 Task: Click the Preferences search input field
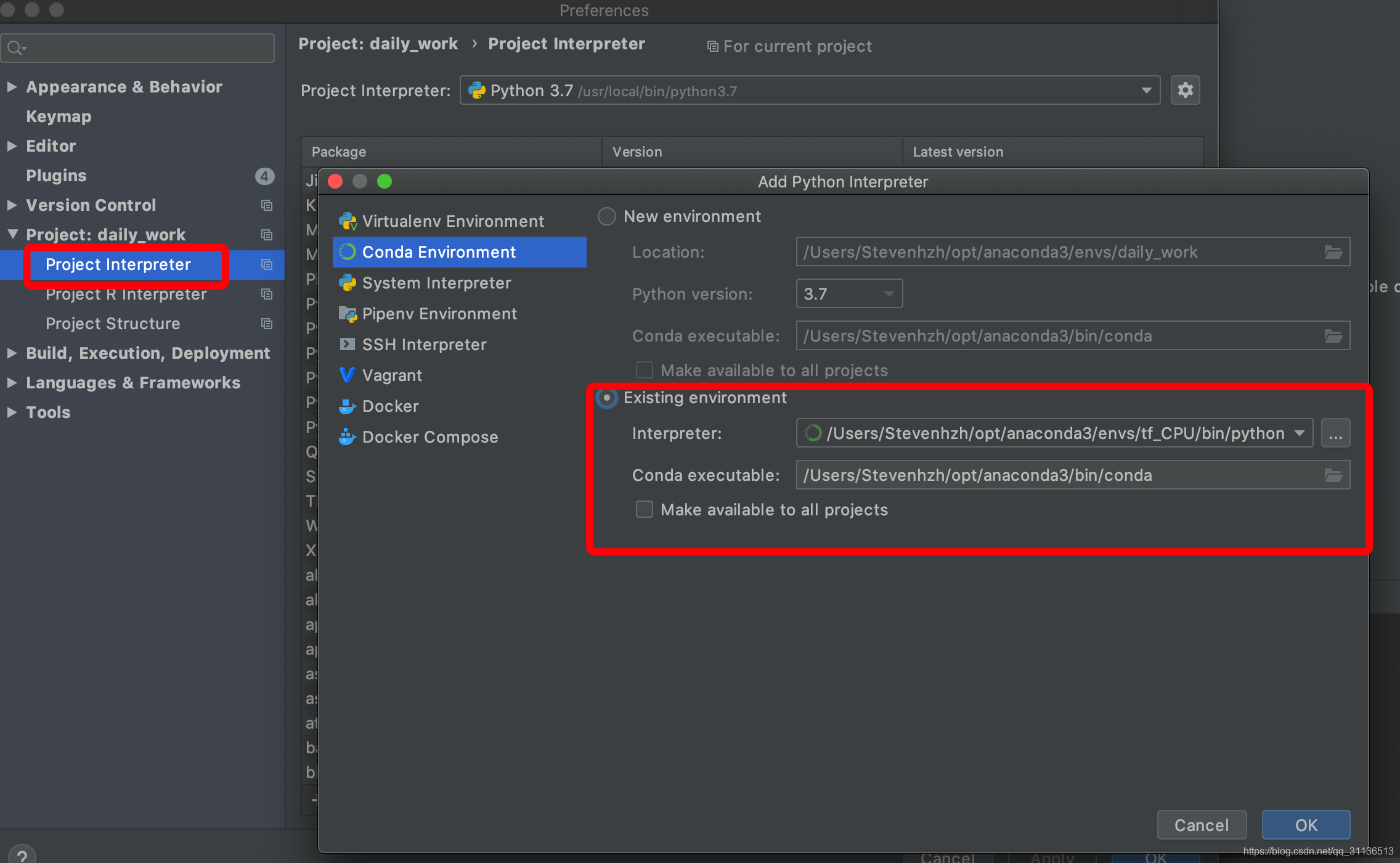[x=138, y=47]
